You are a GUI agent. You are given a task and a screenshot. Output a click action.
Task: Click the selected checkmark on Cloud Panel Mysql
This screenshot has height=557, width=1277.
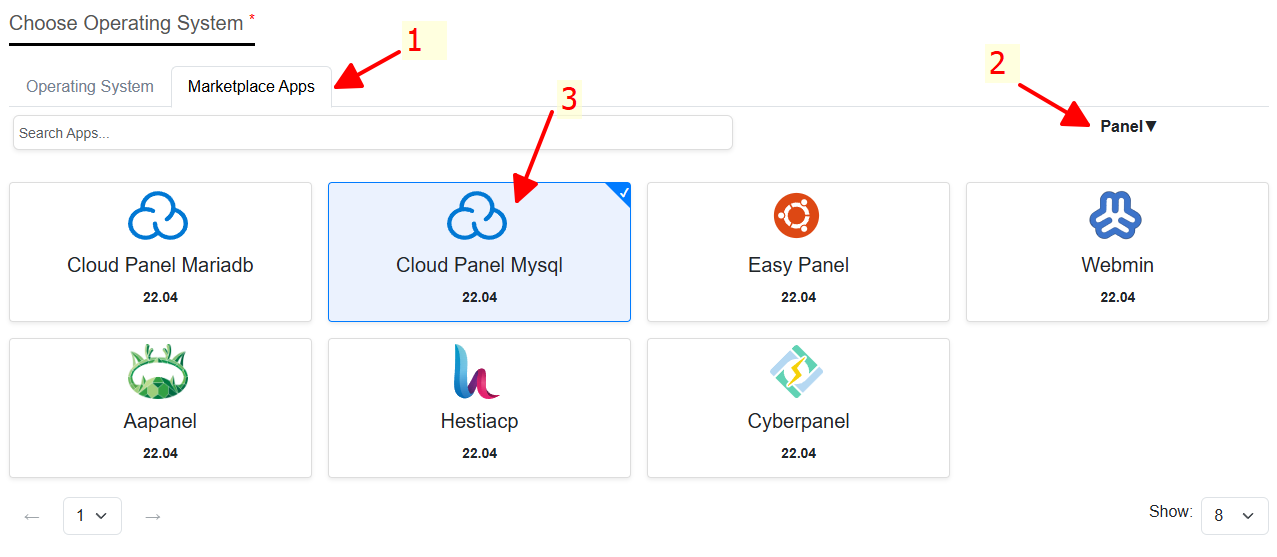pyautogui.click(x=623, y=191)
